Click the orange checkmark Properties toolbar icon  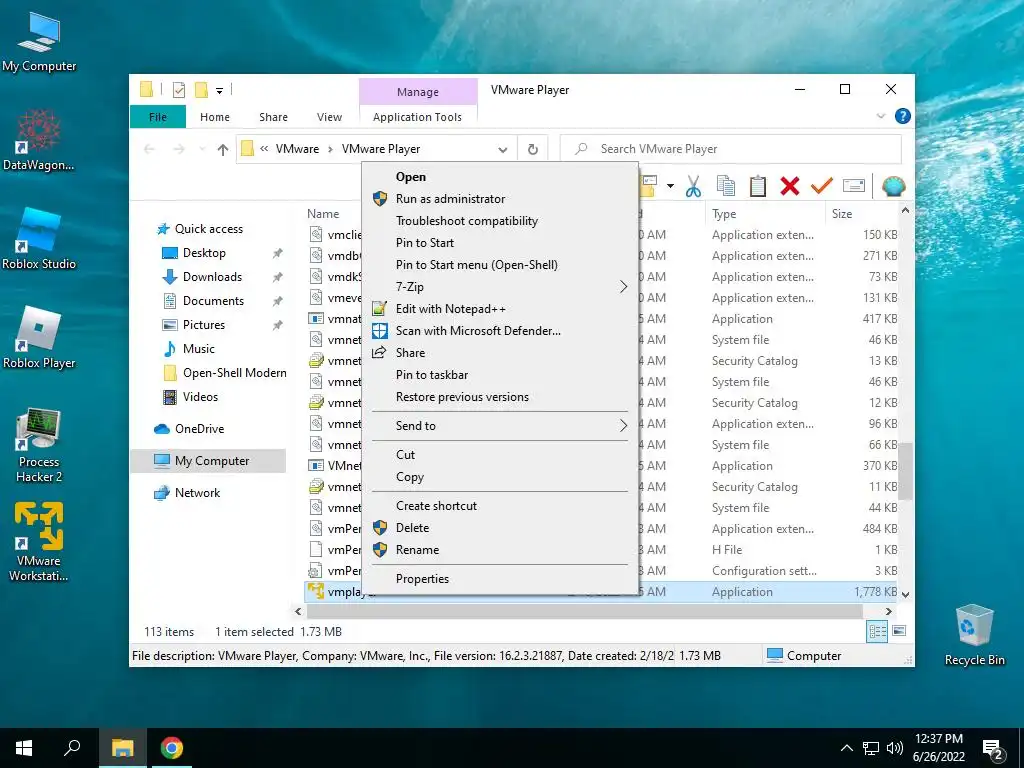[822, 186]
